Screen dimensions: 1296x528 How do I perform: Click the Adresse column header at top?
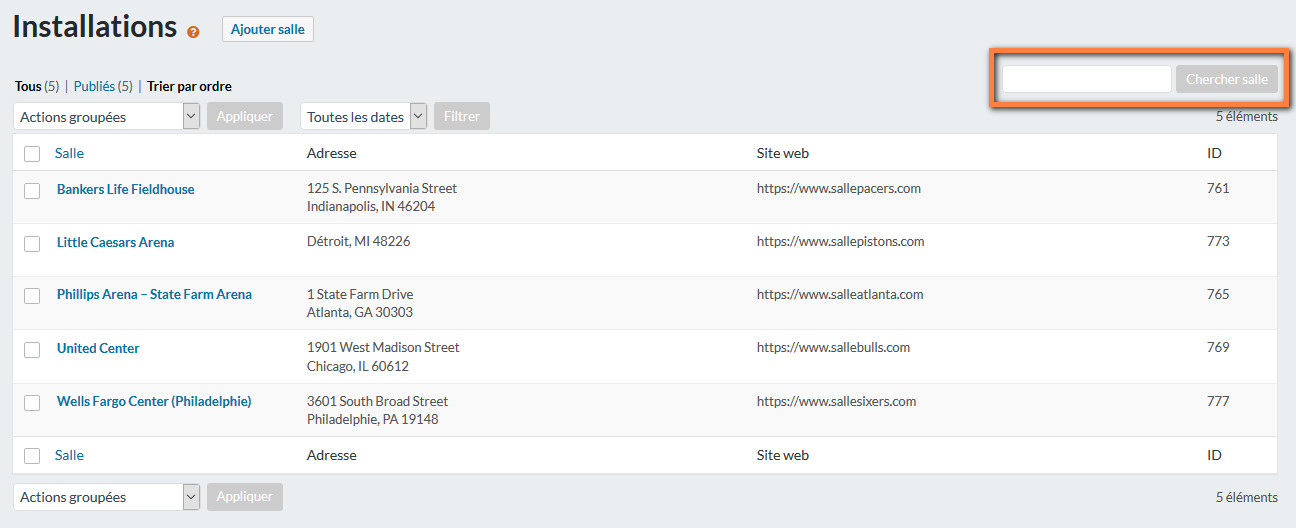pos(331,153)
